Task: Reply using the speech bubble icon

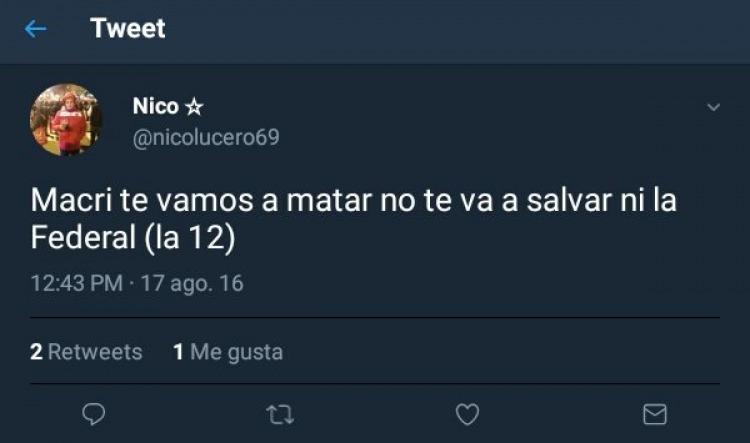Action: click(x=94, y=414)
